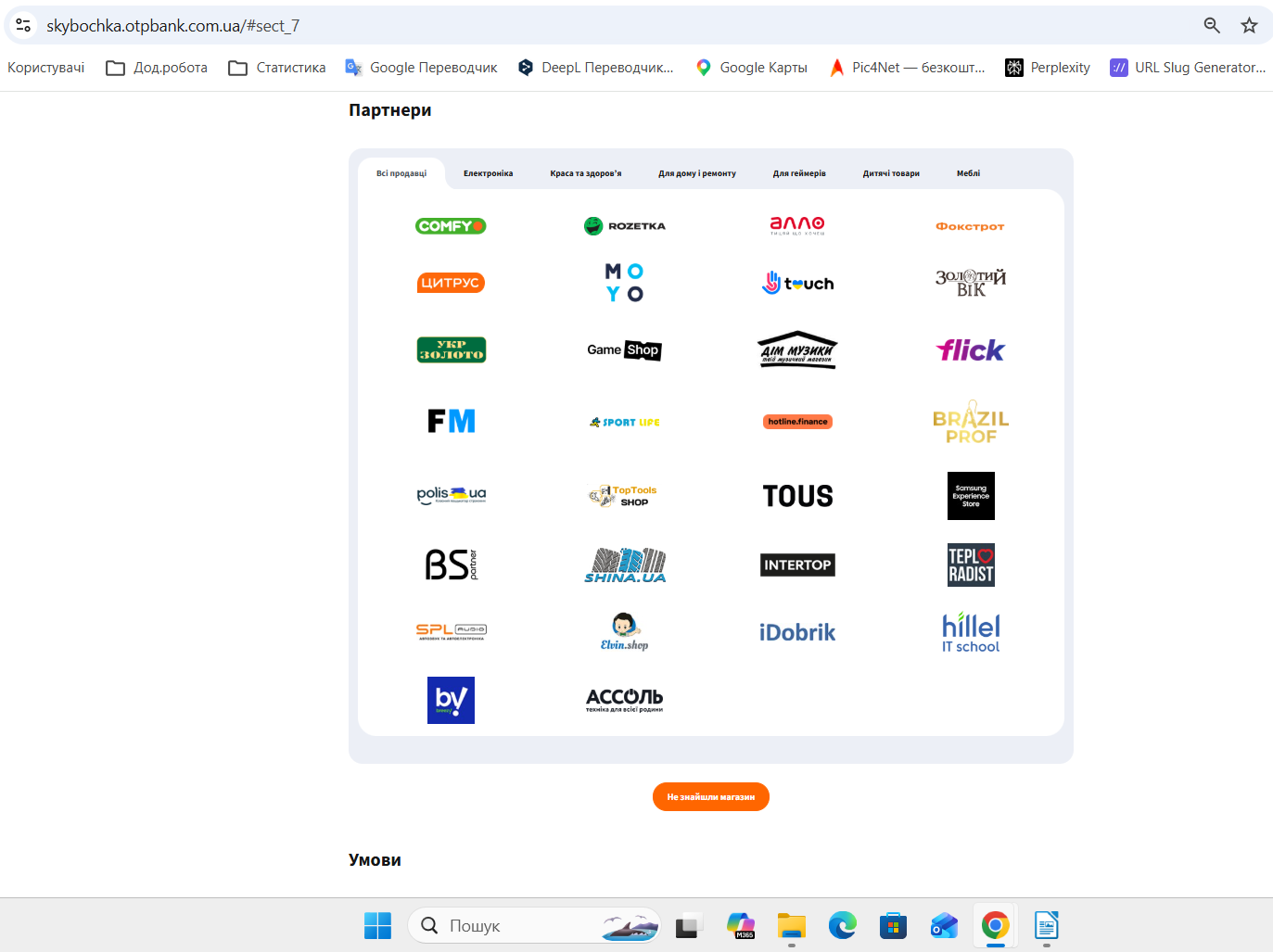Image resolution: width=1273 pixels, height=952 pixels.
Task: Open the ROZETKA partner logo
Action: coord(625,226)
